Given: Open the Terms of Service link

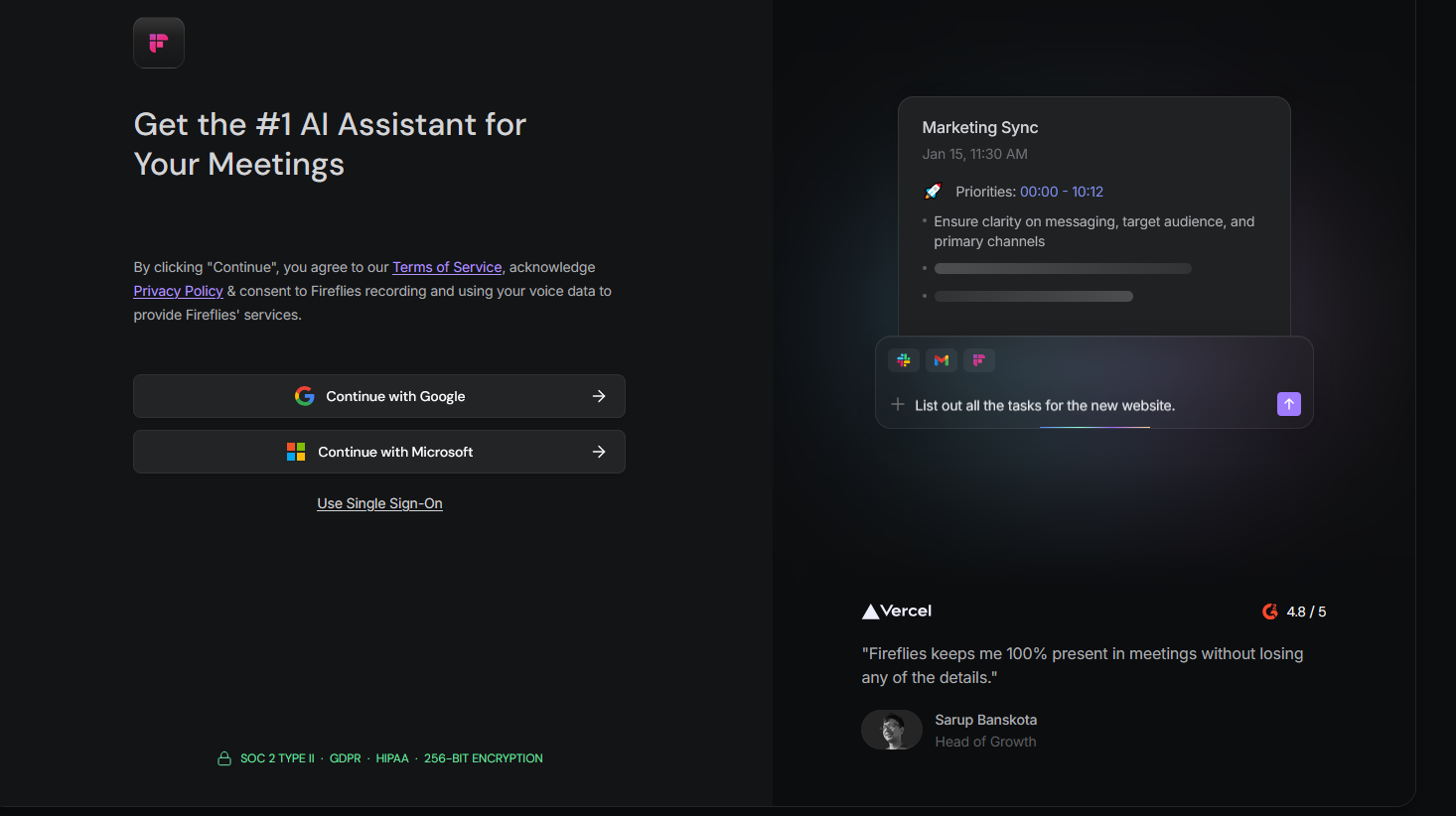Looking at the screenshot, I should pyautogui.click(x=447, y=267).
